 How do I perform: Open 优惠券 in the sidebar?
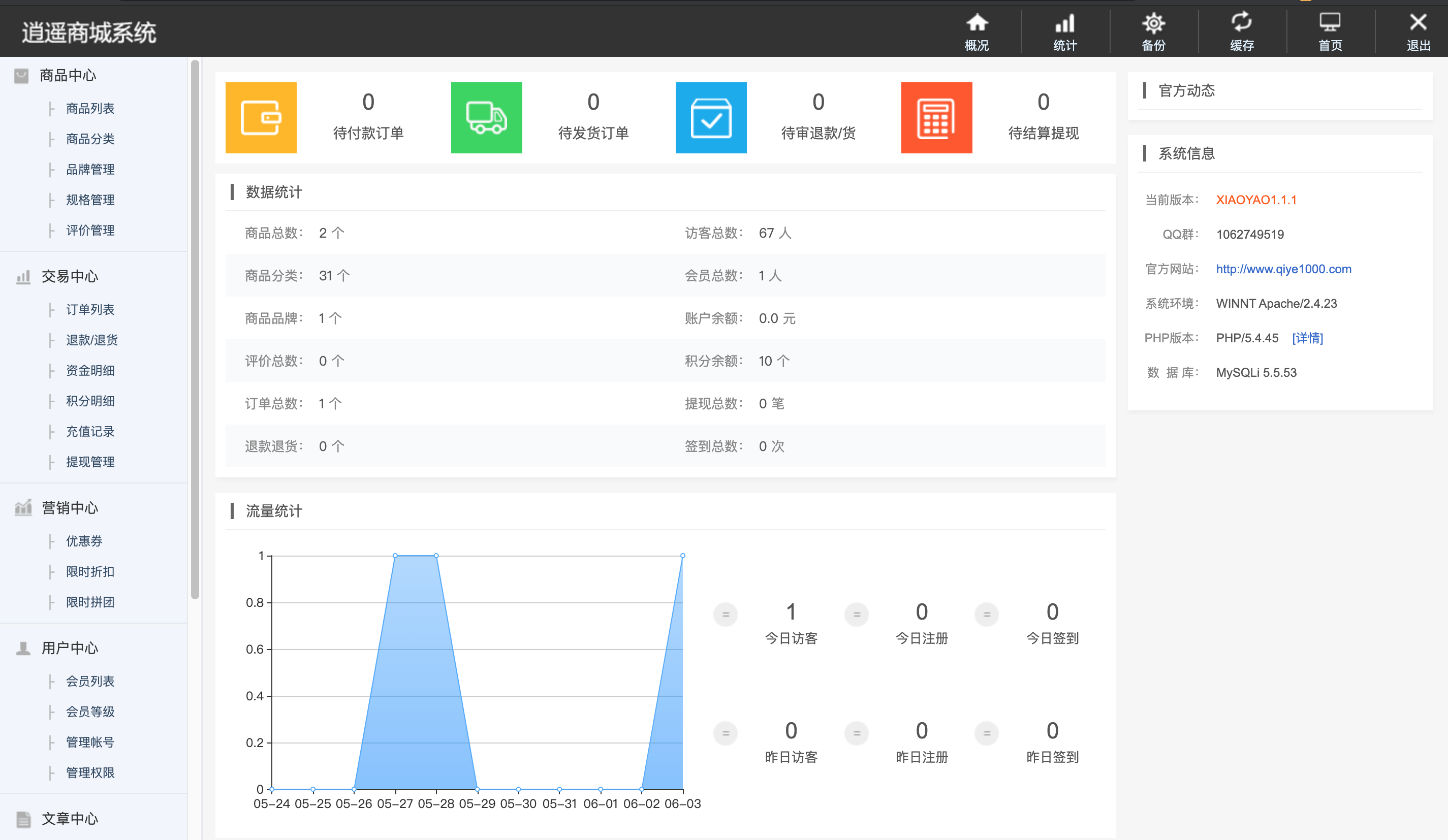(x=84, y=541)
